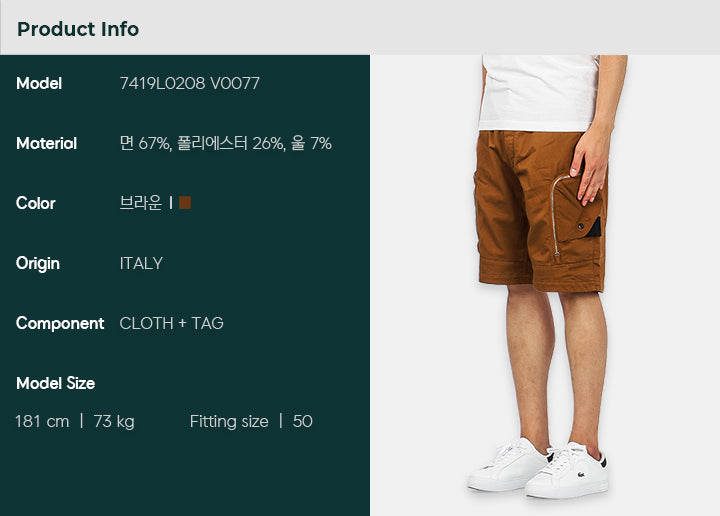Image resolution: width=720 pixels, height=516 pixels.
Task: Click the Model Size heading
Action: (56, 383)
